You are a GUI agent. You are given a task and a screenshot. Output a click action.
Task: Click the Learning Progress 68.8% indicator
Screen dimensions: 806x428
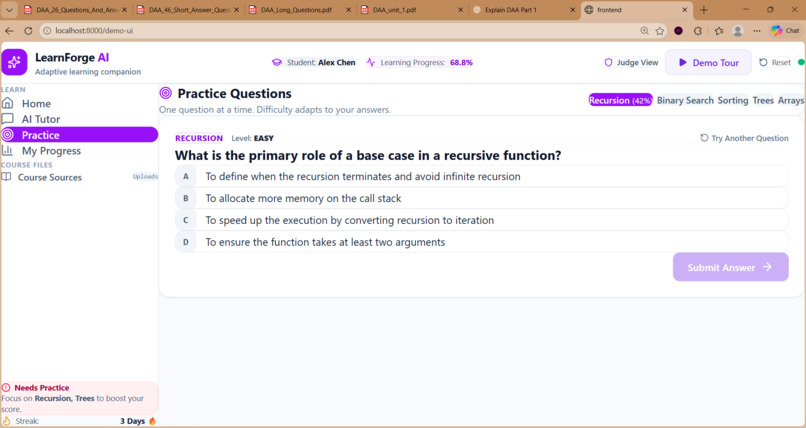tap(419, 62)
